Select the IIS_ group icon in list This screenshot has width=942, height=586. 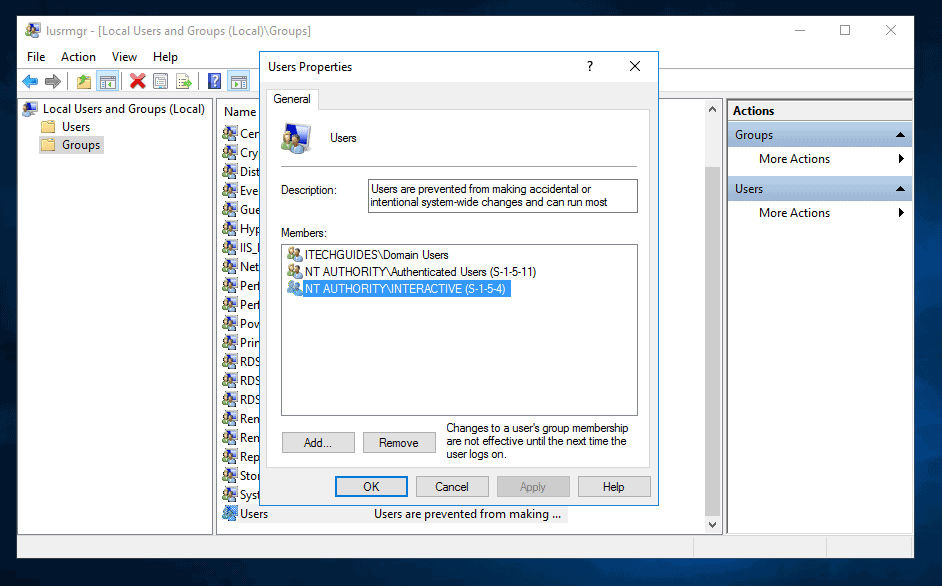pos(229,248)
